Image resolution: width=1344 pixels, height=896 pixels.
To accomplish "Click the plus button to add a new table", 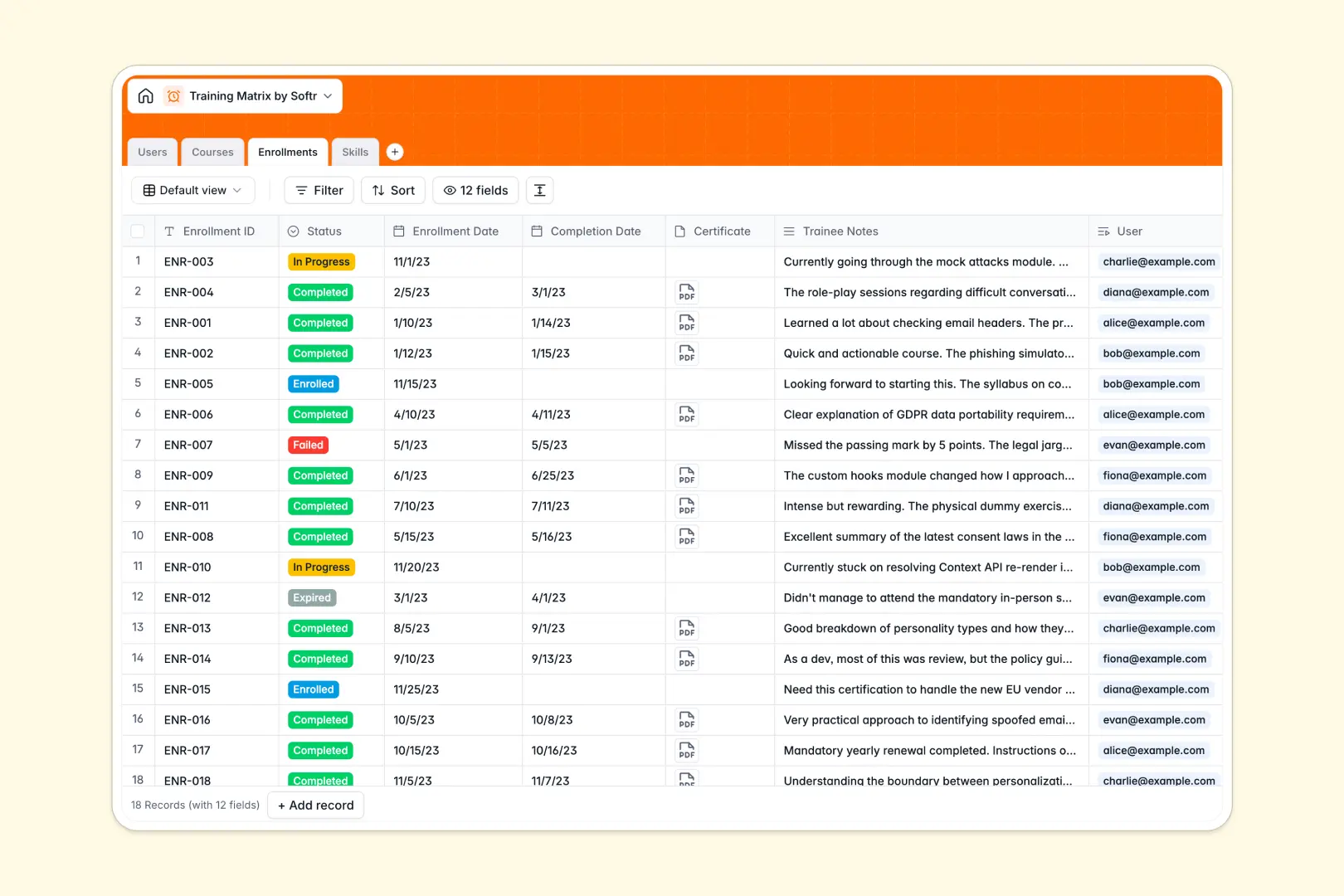I will (395, 152).
